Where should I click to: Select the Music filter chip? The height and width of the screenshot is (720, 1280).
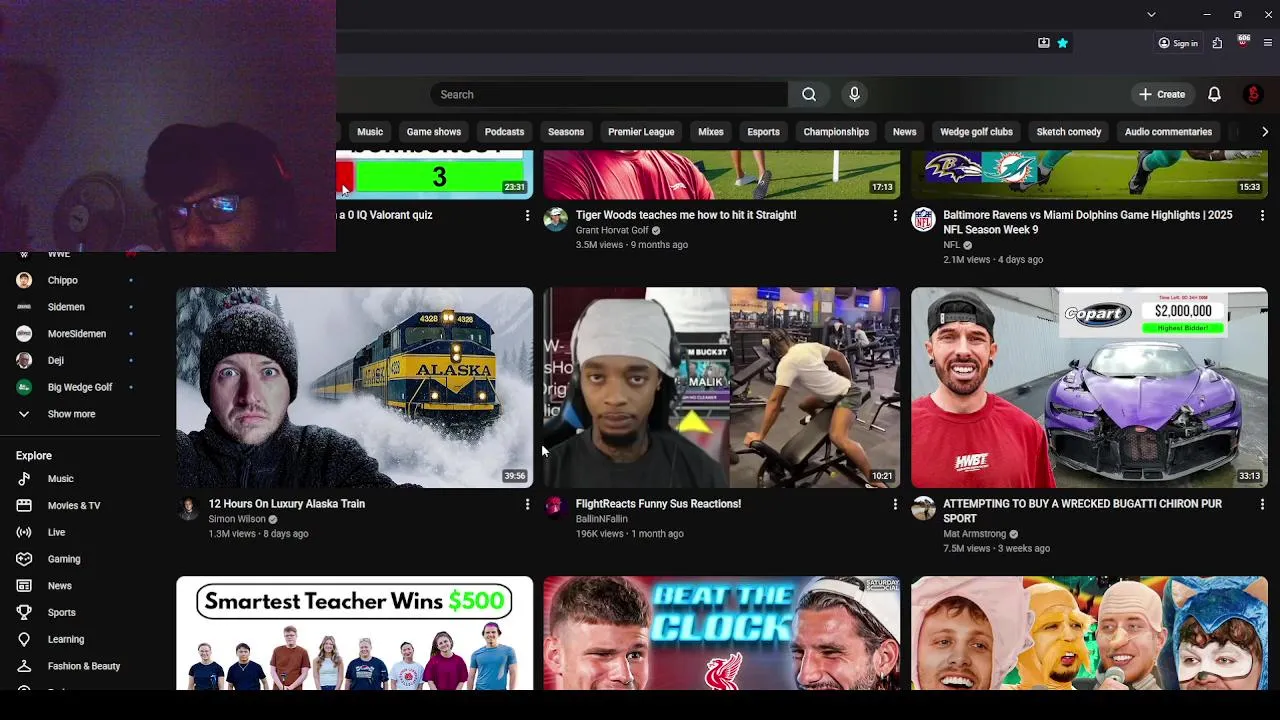click(370, 132)
